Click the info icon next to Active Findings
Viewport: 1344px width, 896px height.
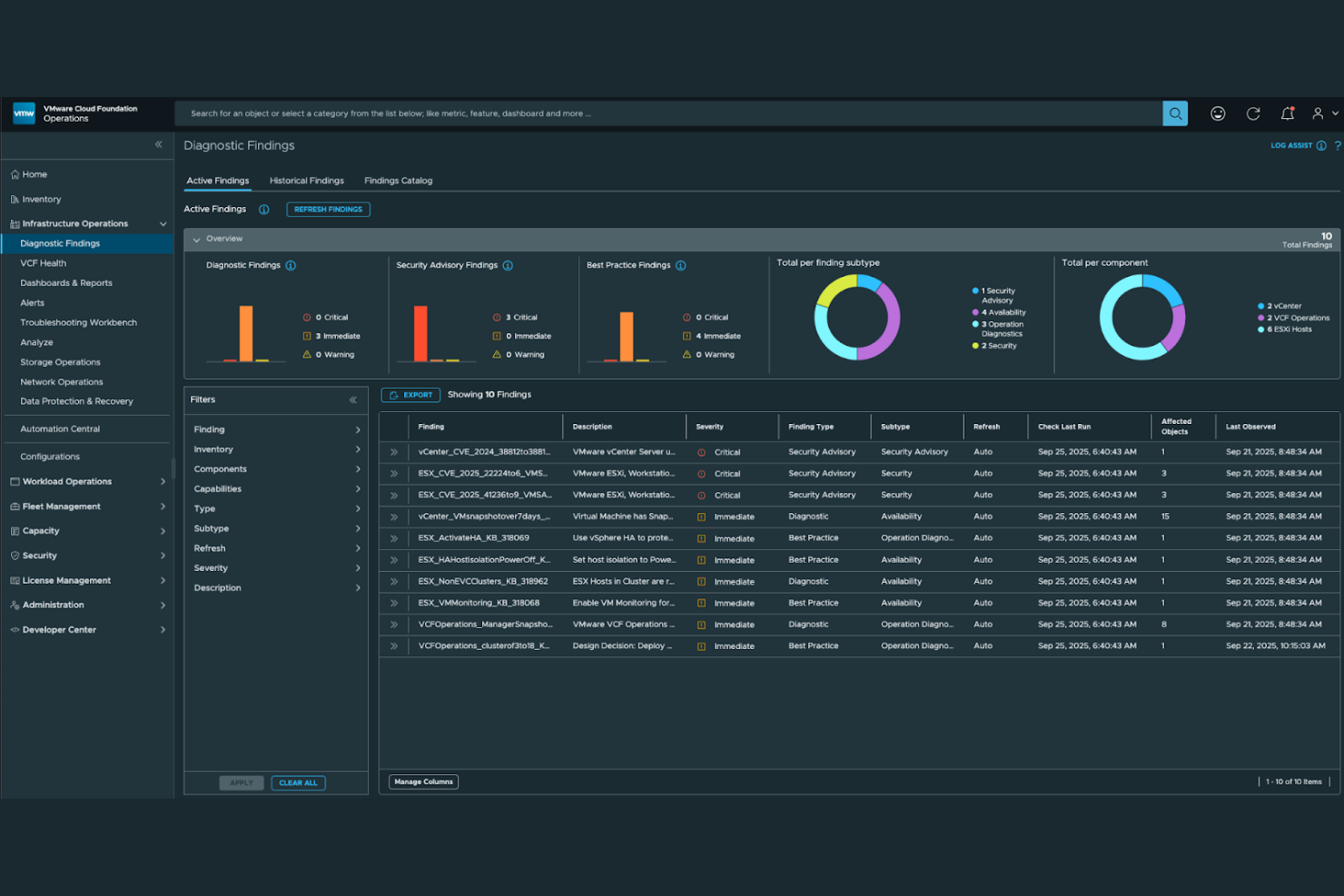(263, 209)
